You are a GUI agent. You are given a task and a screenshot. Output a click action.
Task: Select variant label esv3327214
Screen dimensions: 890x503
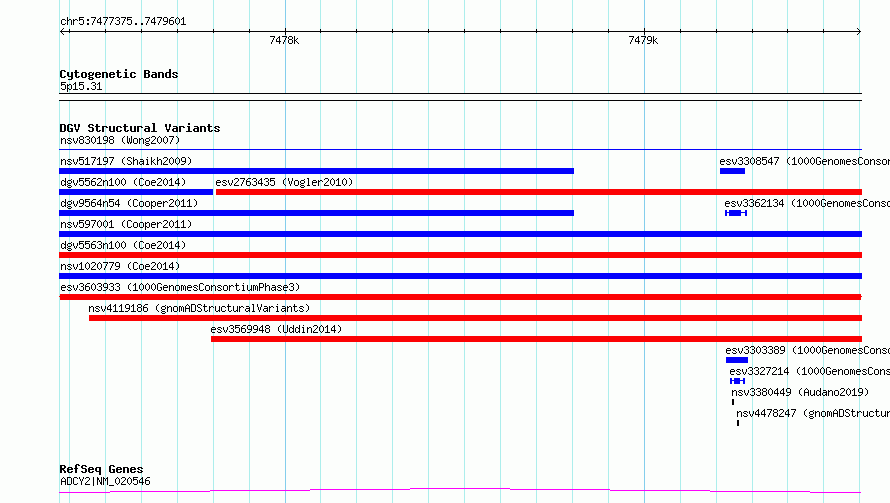pos(809,371)
